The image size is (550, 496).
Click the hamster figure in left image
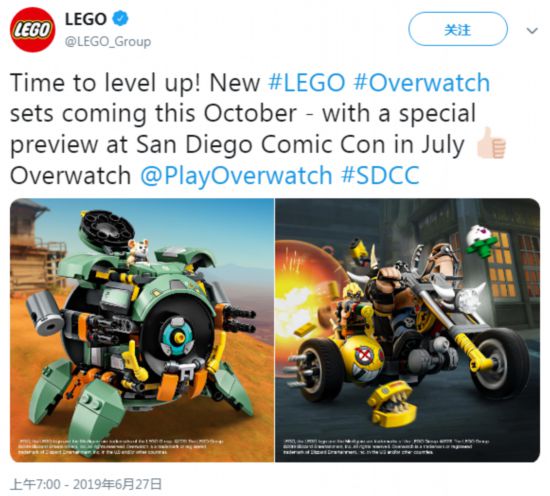138,250
